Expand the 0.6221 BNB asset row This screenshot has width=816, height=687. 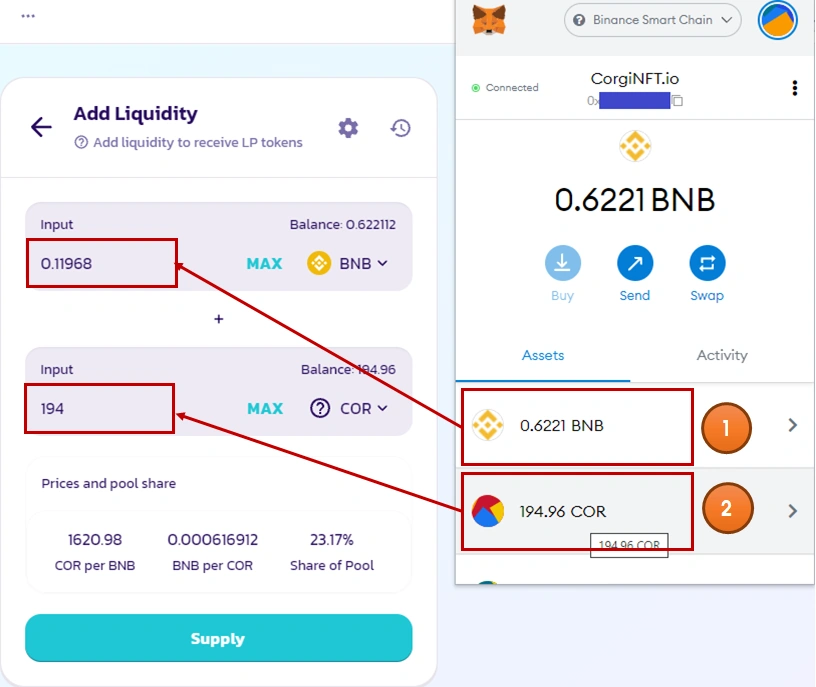[x=792, y=425]
